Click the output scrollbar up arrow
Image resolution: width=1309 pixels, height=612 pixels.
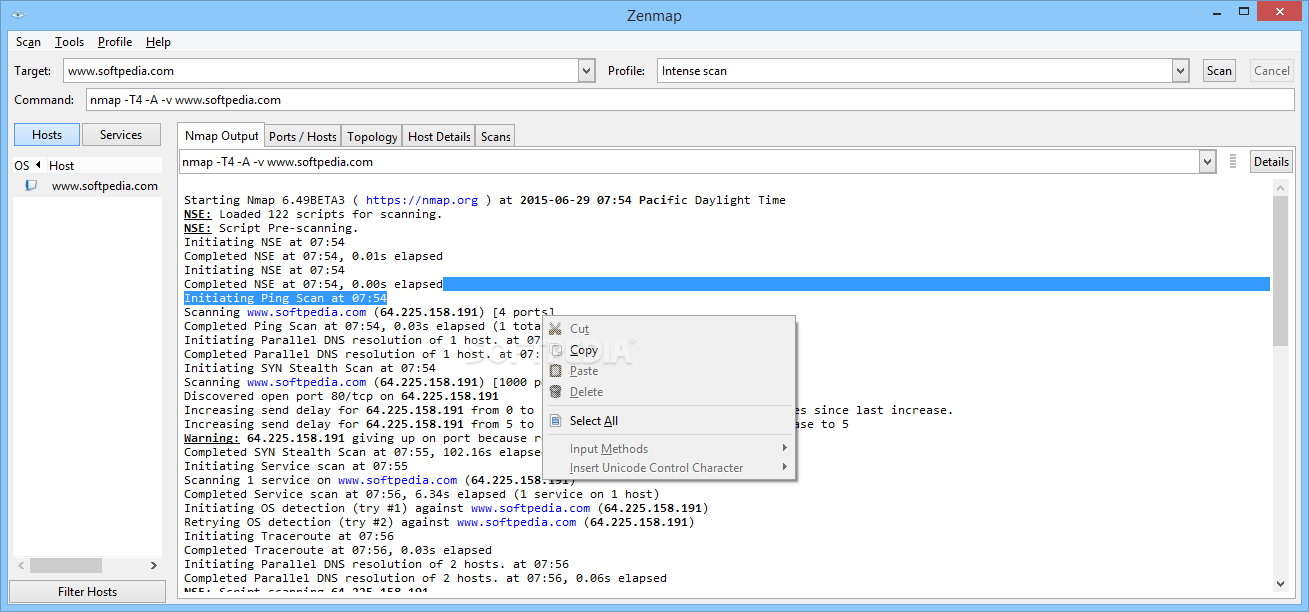tap(1281, 187)
